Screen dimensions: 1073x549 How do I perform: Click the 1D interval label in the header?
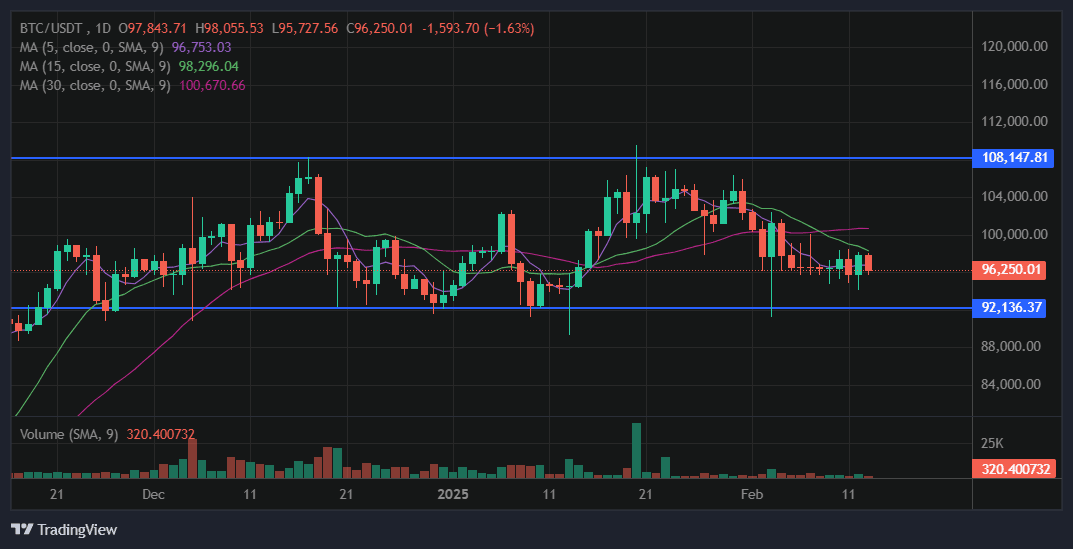click(105, 29)
